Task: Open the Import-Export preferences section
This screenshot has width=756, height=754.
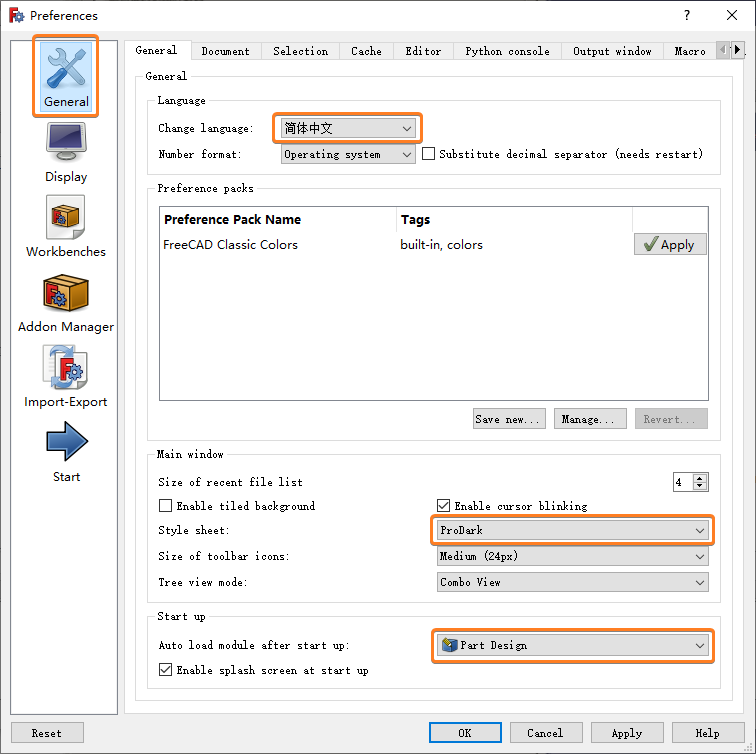Action: pos(66,377)
